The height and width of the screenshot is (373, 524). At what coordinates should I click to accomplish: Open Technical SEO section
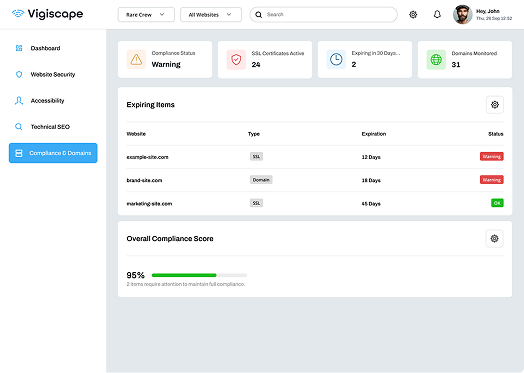pos(50,127)
